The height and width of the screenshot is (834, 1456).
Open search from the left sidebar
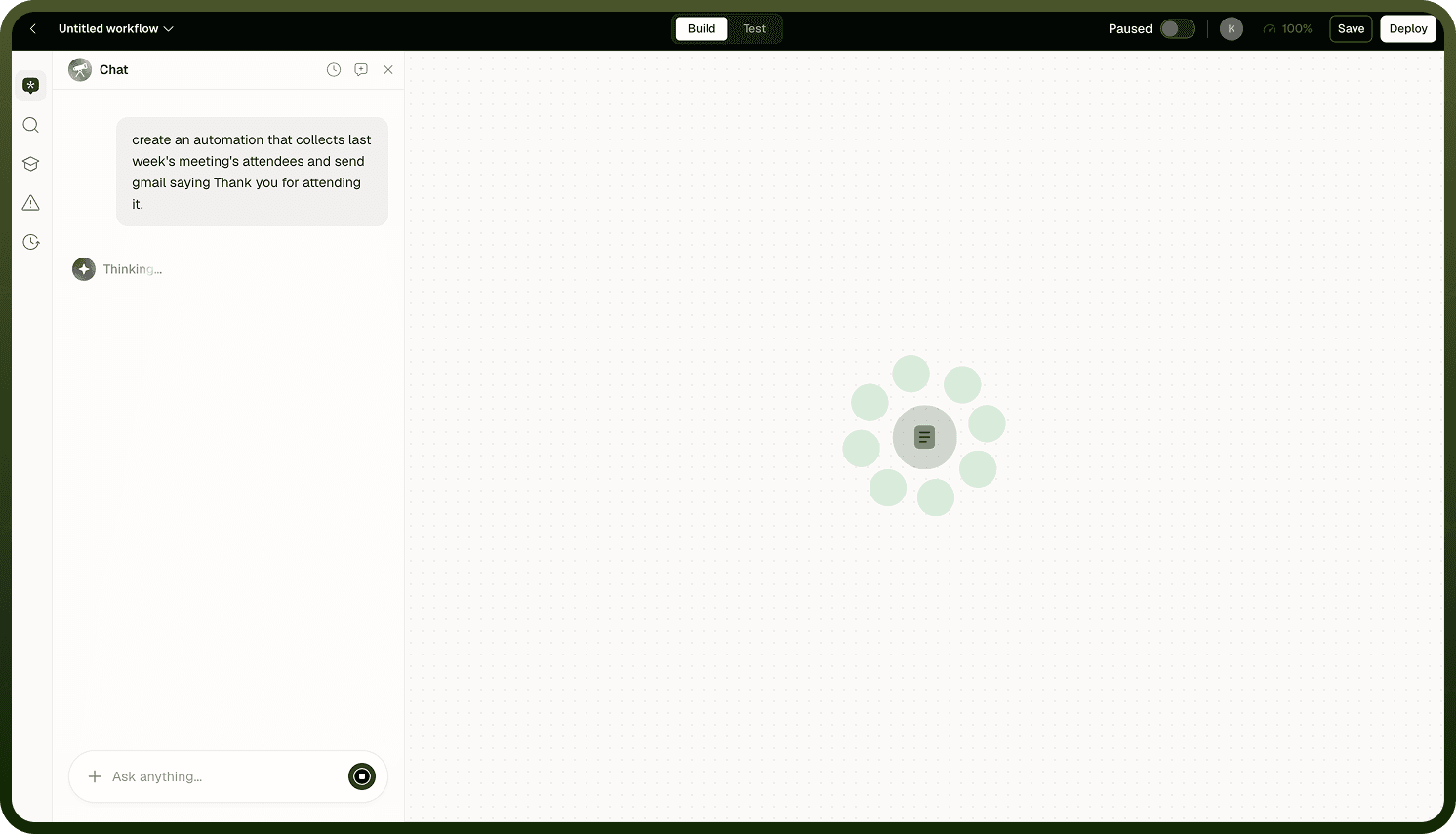point(31,125)
